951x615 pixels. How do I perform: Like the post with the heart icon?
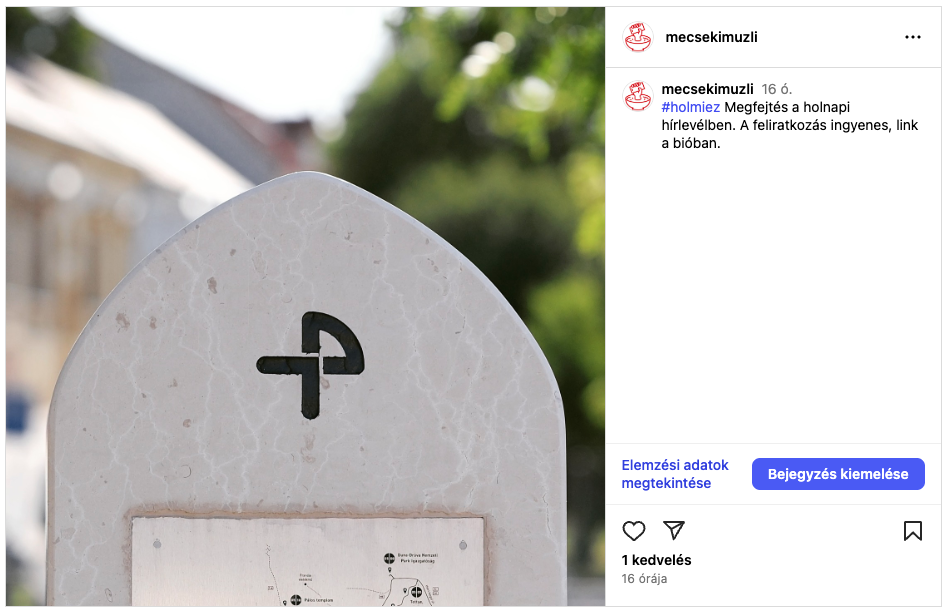point(634,531)
